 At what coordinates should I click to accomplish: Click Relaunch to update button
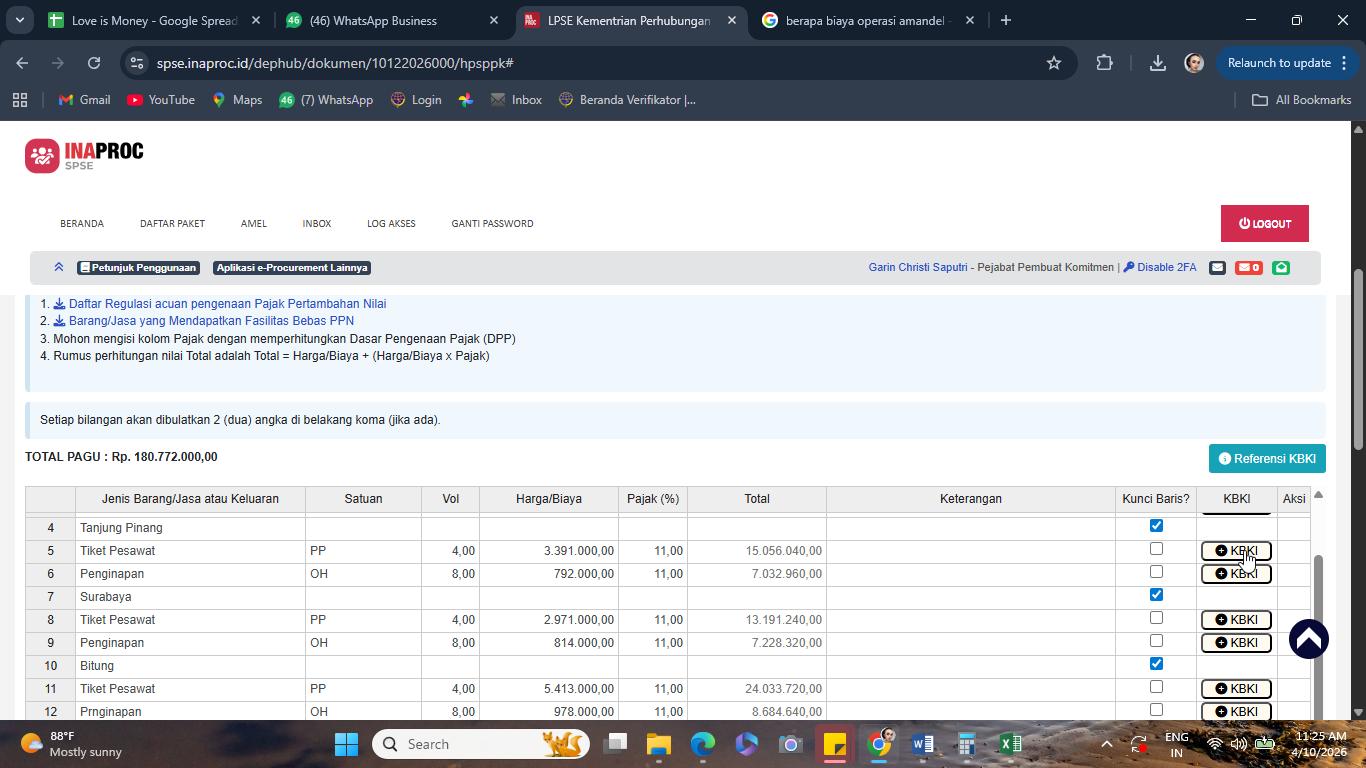[1288, 63]
